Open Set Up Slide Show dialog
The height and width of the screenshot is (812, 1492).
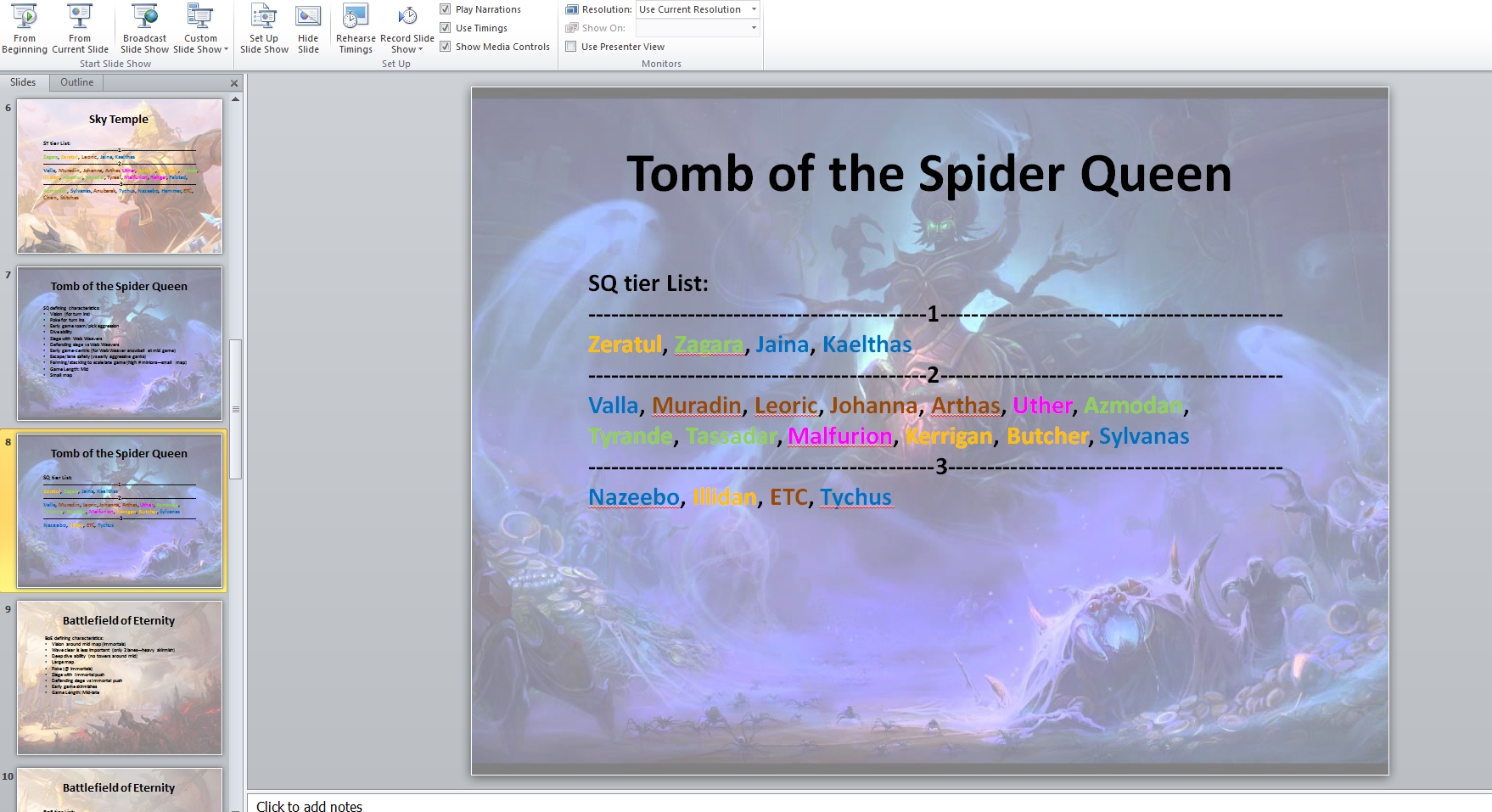(264, 29)
